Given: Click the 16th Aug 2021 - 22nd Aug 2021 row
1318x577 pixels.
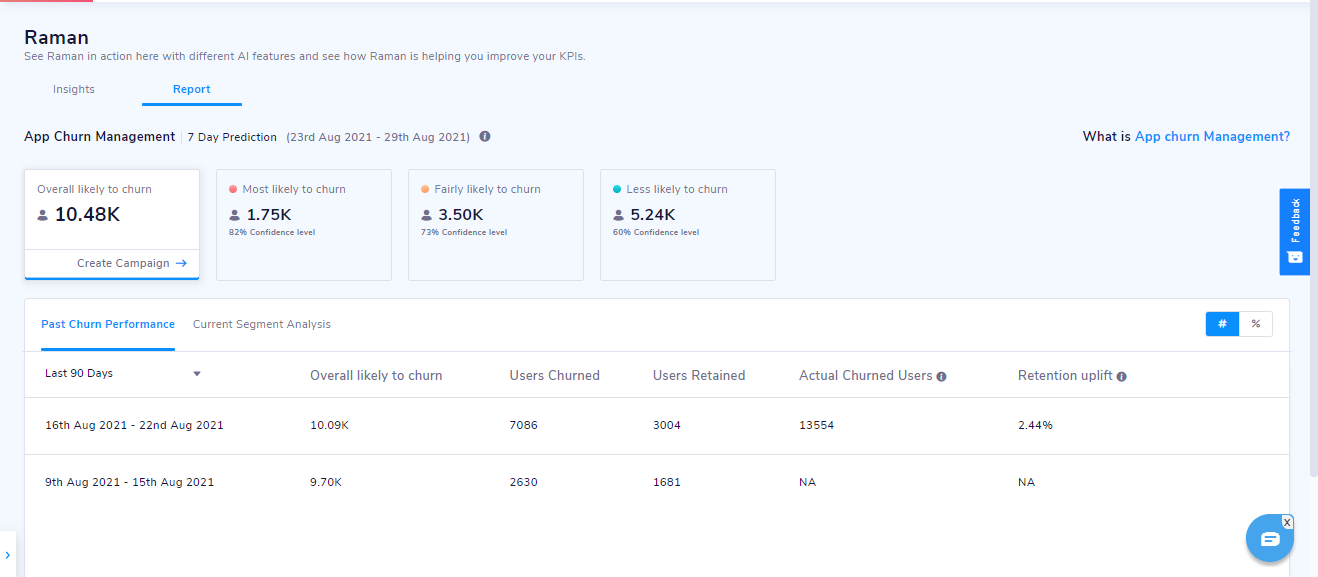Looking at the screenshot, I should click(657, 426).
